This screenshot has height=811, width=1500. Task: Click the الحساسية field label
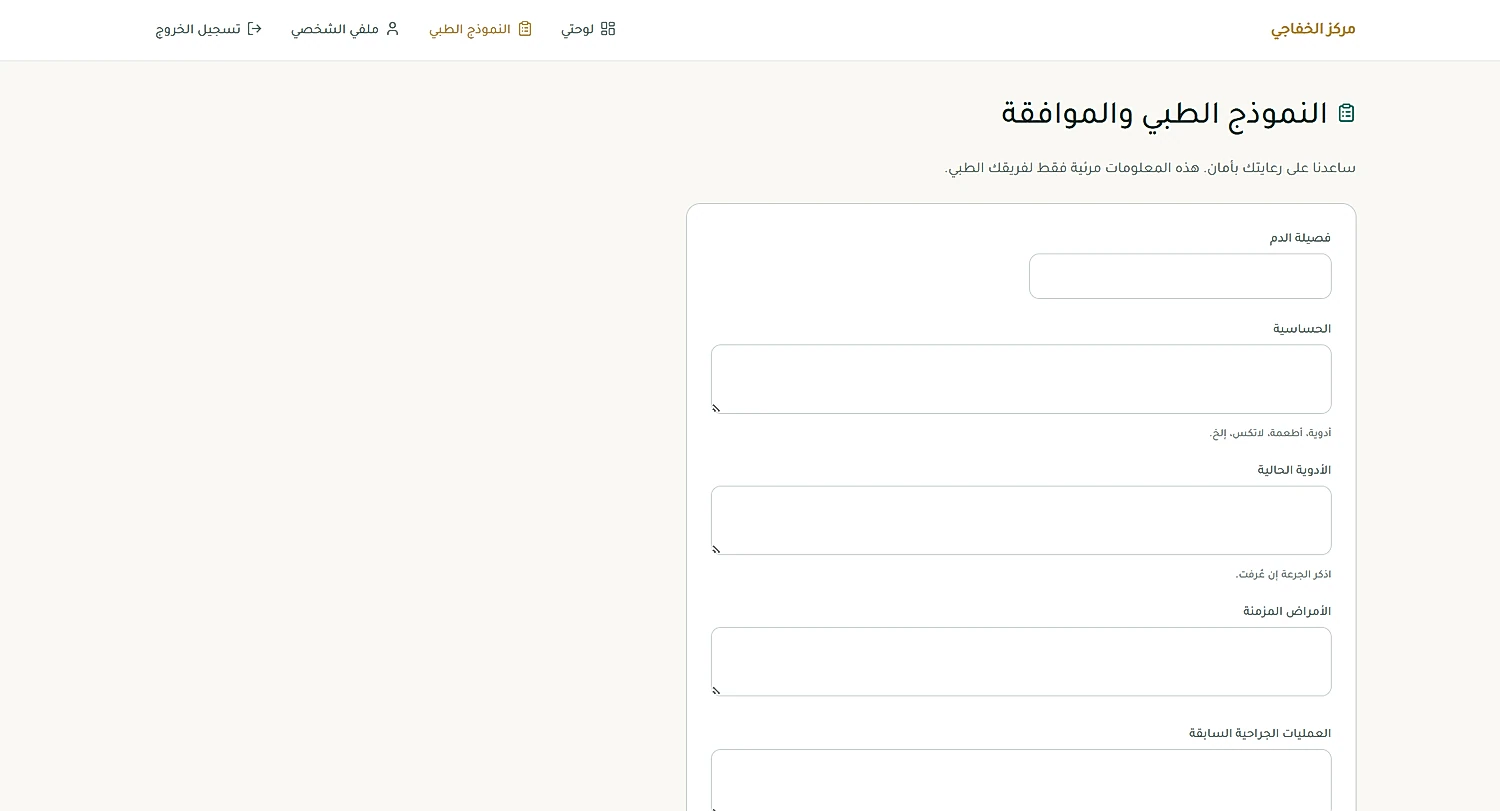[x=1302, y=329]
